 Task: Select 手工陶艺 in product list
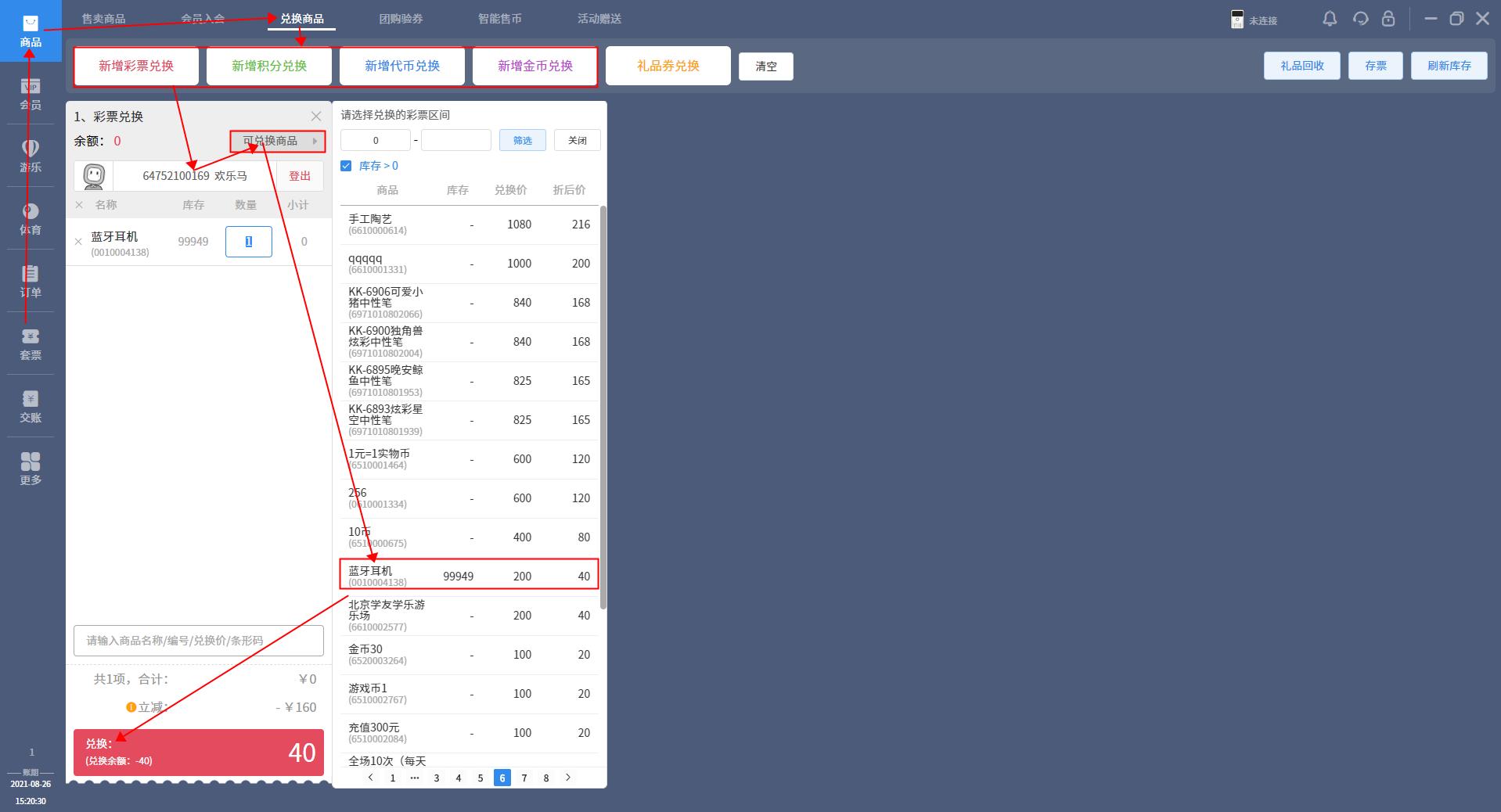point(470,225)
